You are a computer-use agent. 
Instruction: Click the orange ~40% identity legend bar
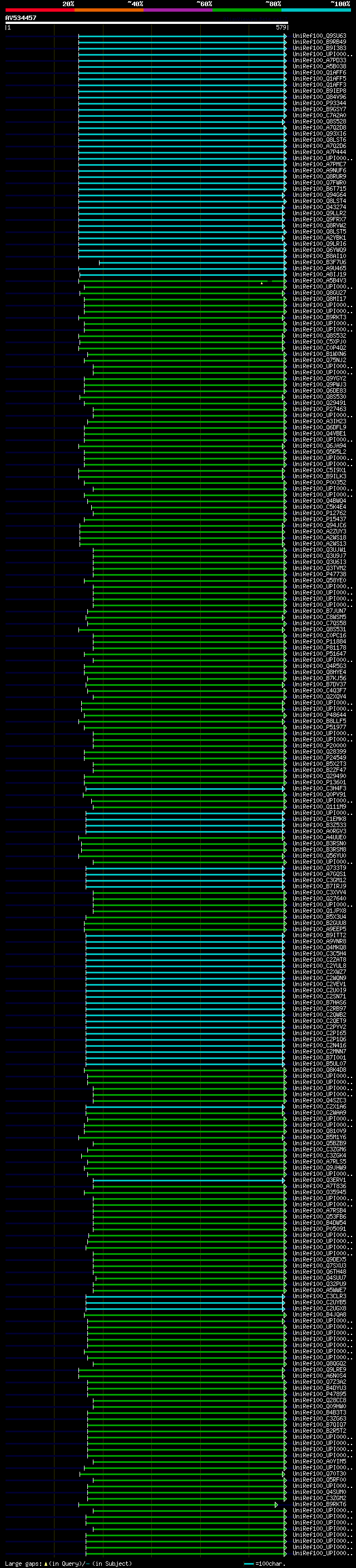(x=109, y=11)
